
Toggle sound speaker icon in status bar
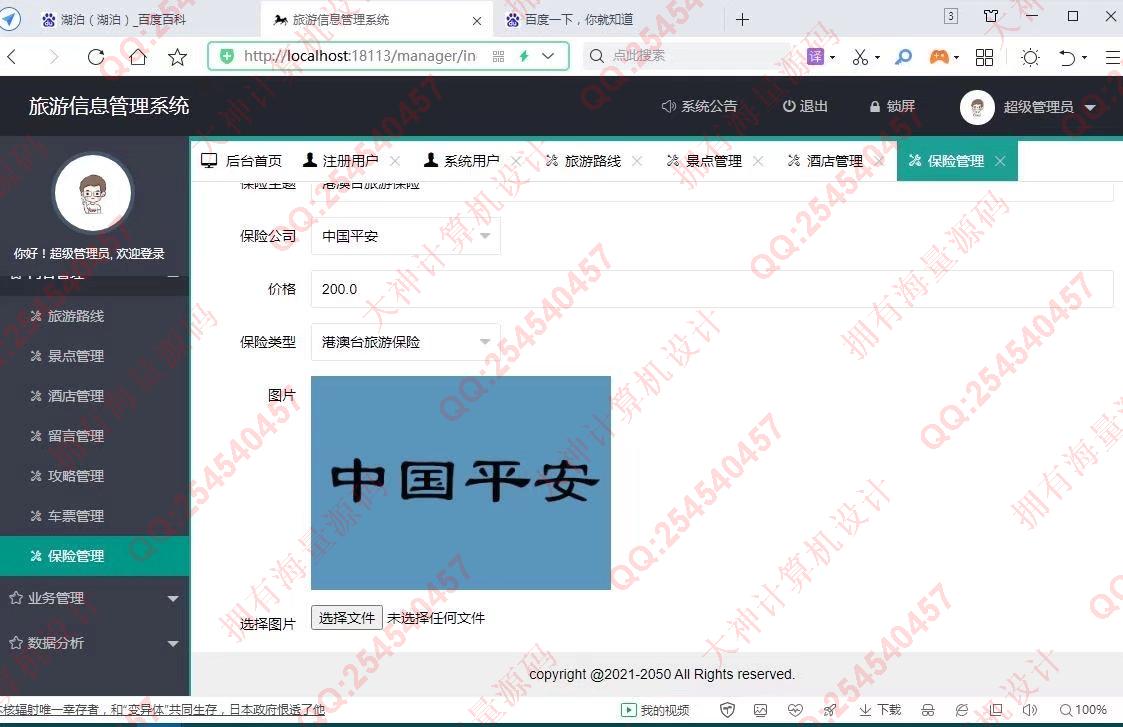1030,710
